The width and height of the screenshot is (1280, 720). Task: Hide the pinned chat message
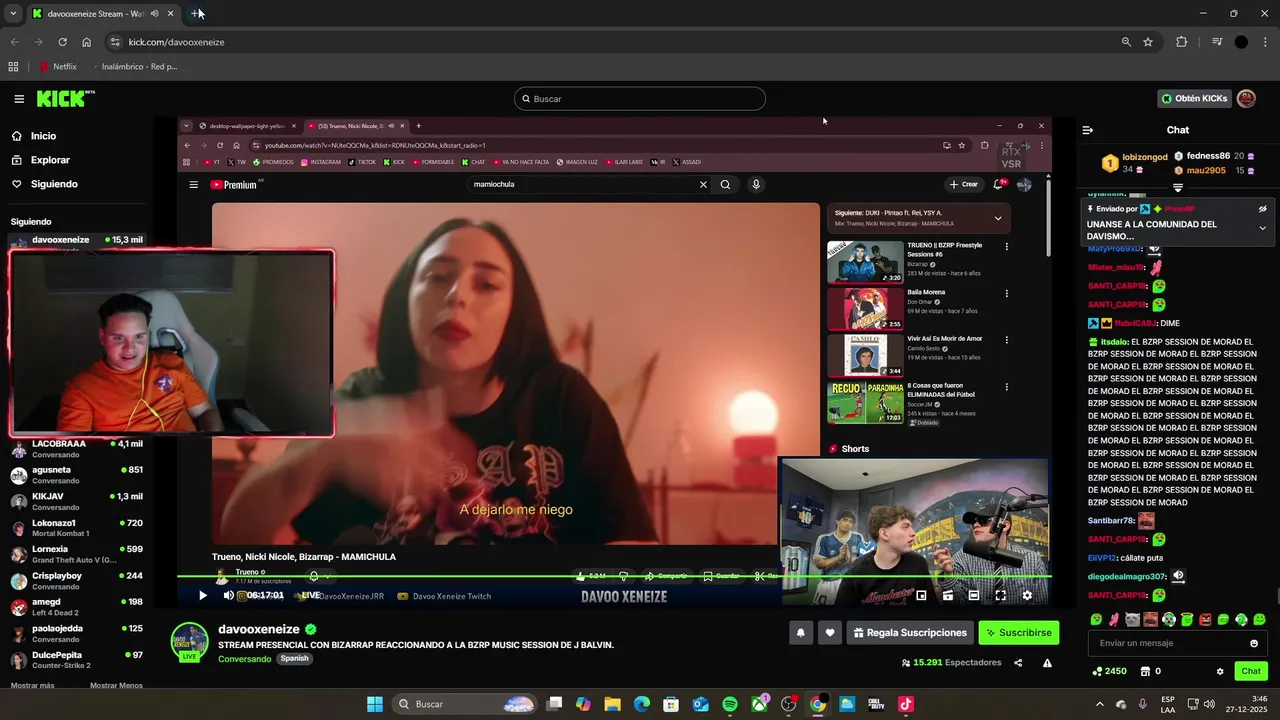coord(1262,209)
